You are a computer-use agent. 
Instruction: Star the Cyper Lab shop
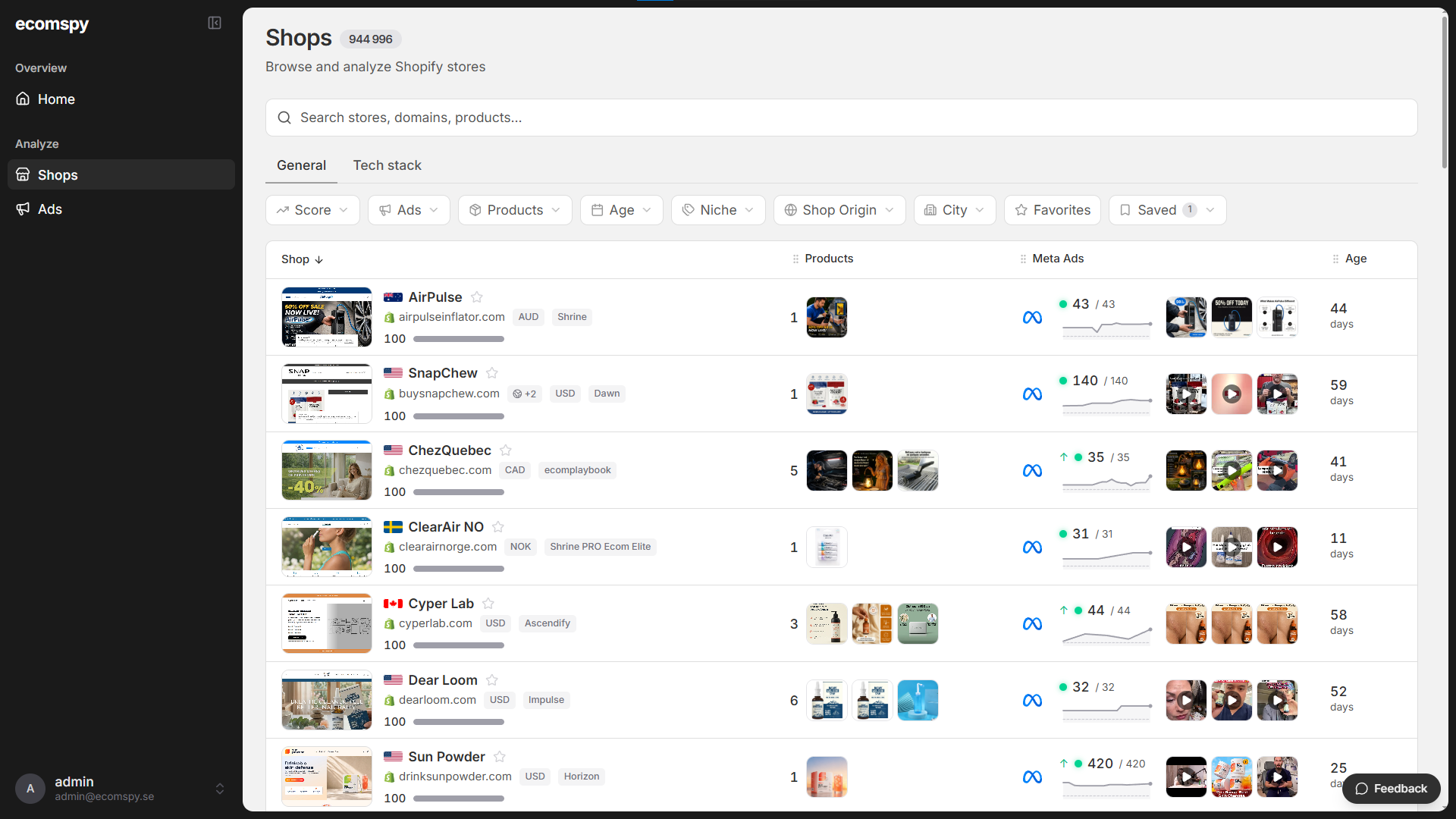tap(488, 604)
